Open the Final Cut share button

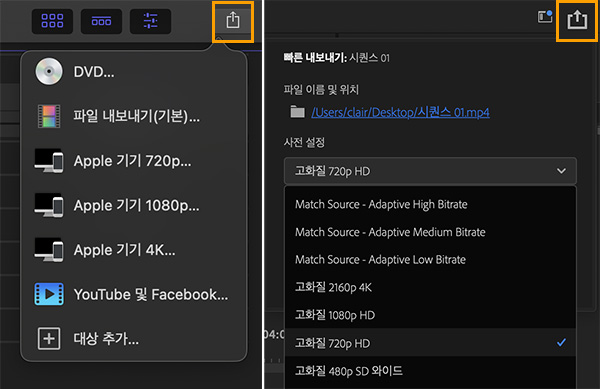click(x=233, y=20)
